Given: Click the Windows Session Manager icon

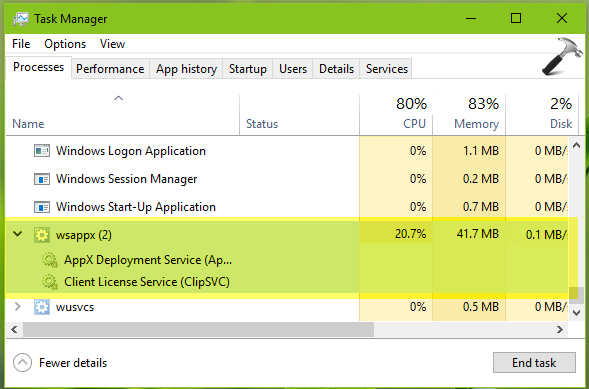Looking at the screenshot, I should pyautogui.click(x=42, y=179).
